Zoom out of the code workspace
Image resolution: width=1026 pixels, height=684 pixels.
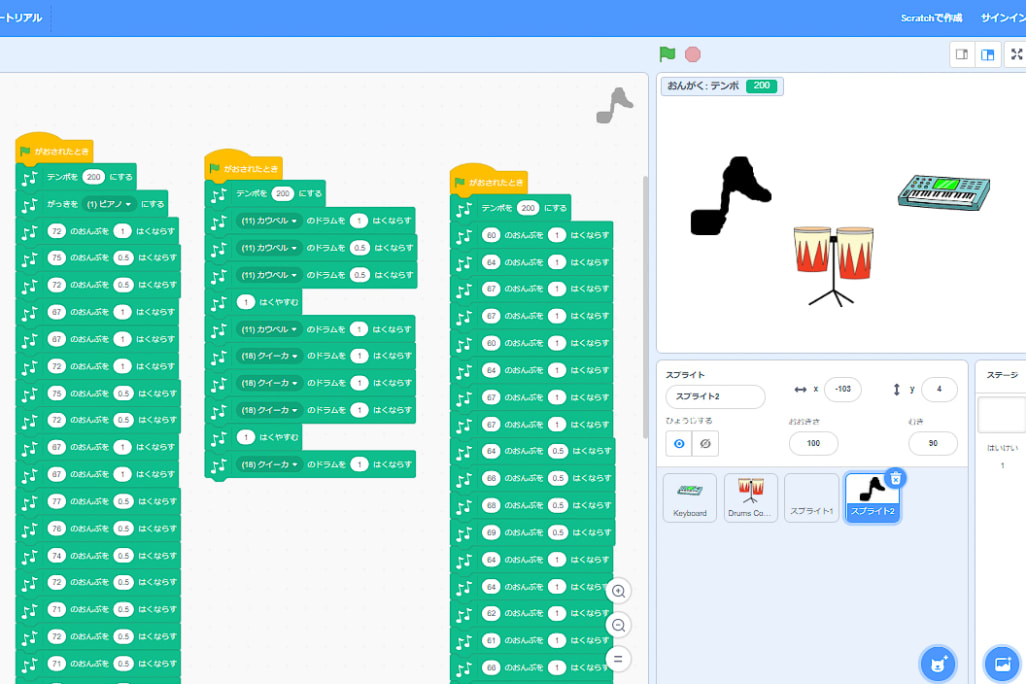pos(619,626)
